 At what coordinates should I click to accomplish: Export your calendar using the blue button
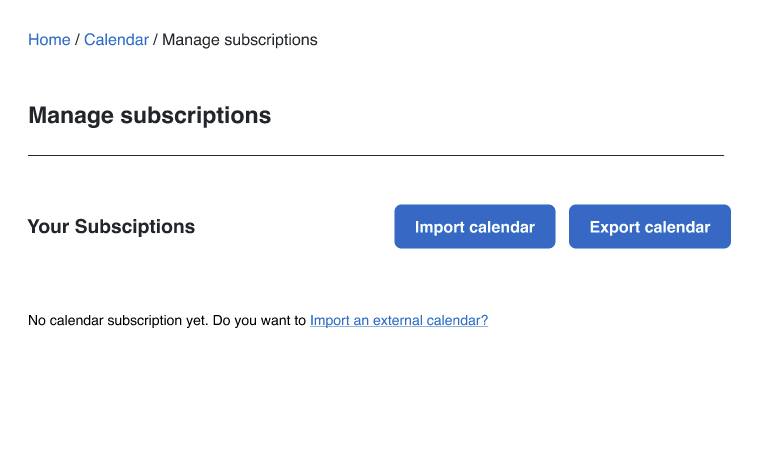650,226
